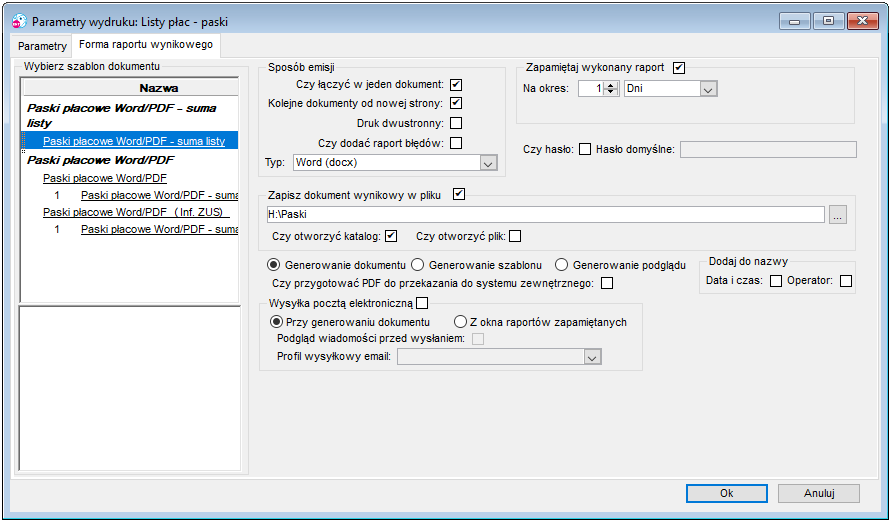The image size is (890, 521).
Task: Switch to the Parametry tab
Action: [x=42, y=46]
